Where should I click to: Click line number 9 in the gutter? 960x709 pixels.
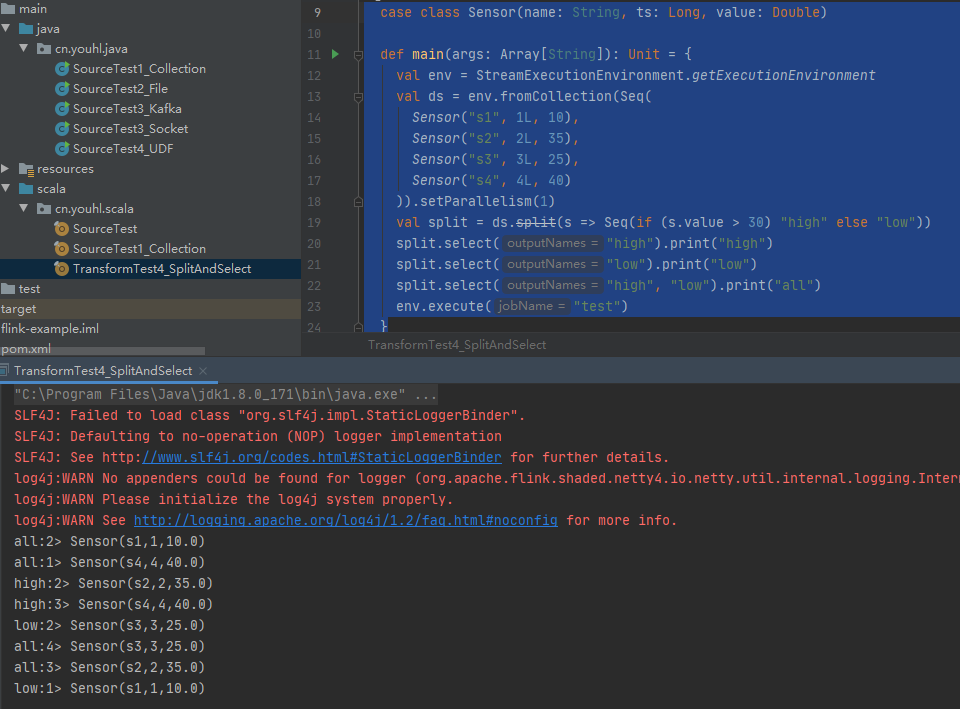point(317,12)
